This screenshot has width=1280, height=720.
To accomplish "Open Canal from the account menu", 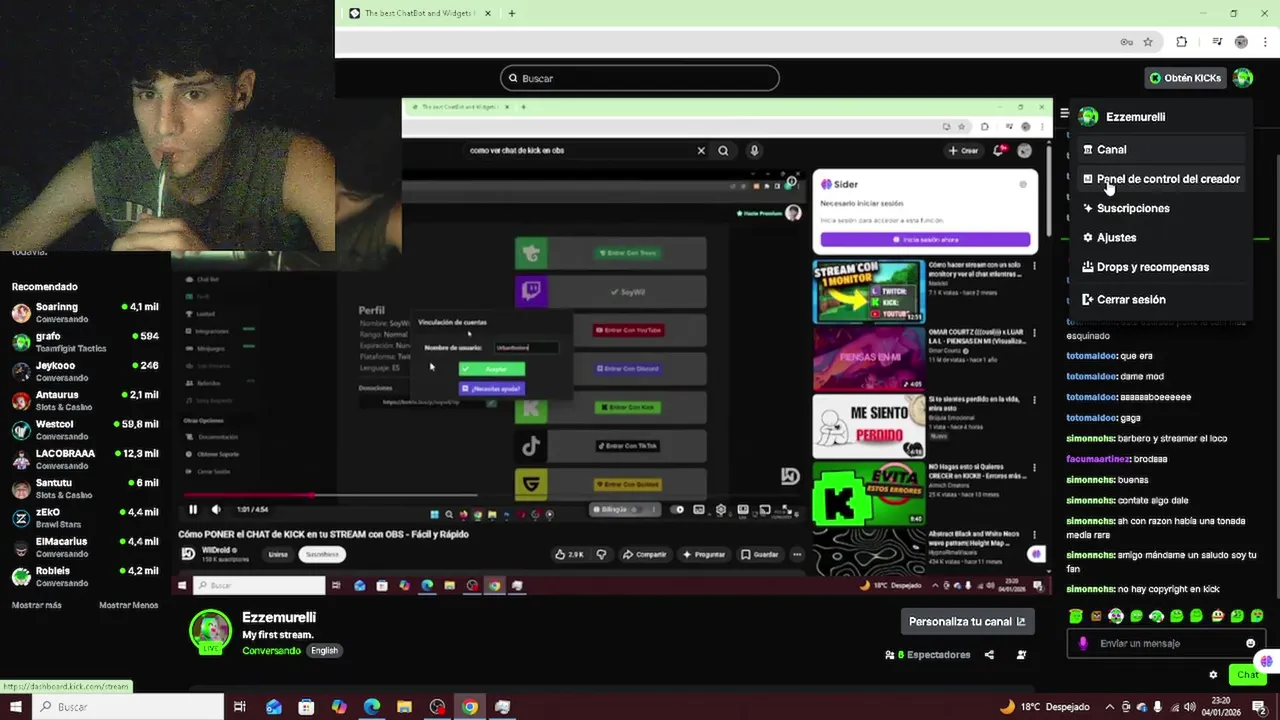I will click(x=1160, y=150).
